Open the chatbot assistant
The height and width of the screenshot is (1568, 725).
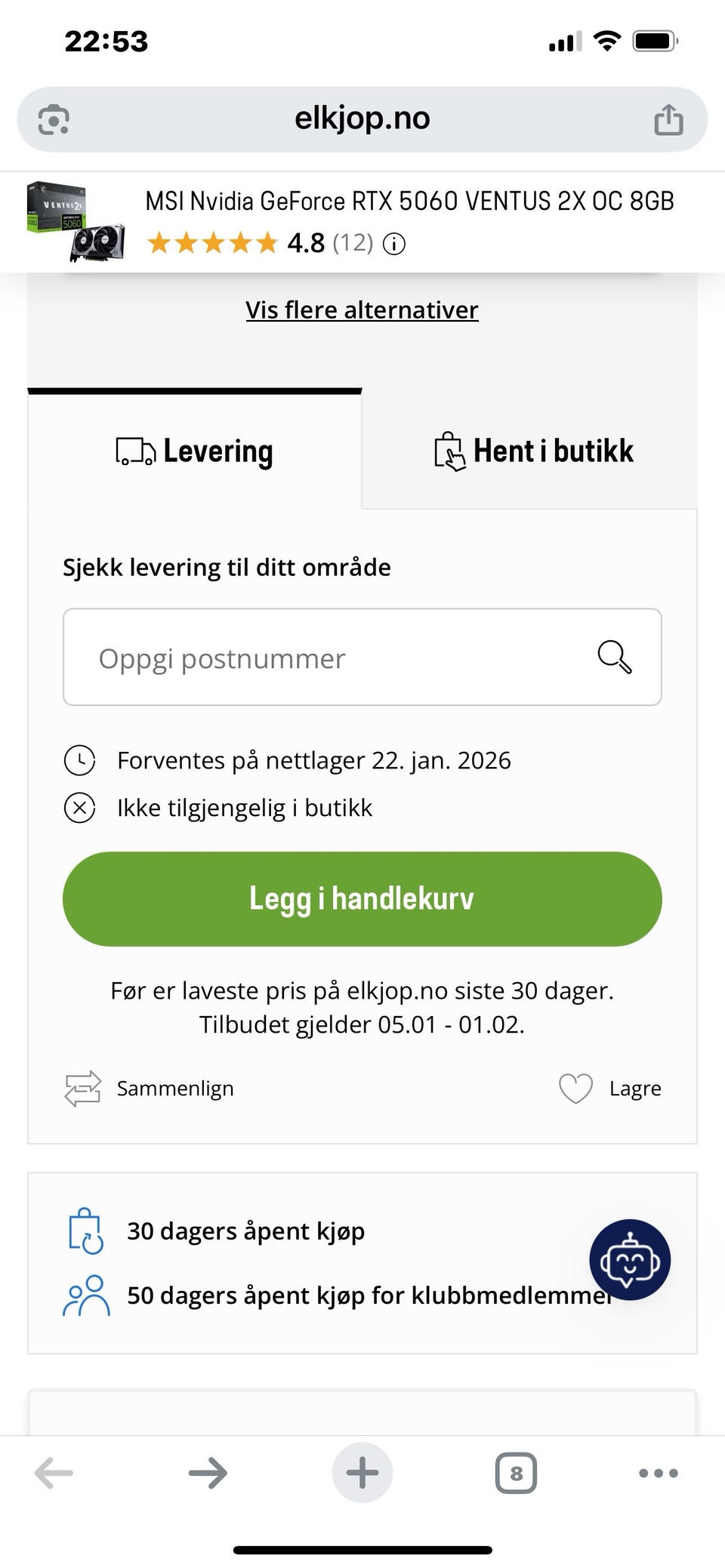point(630,1260)
